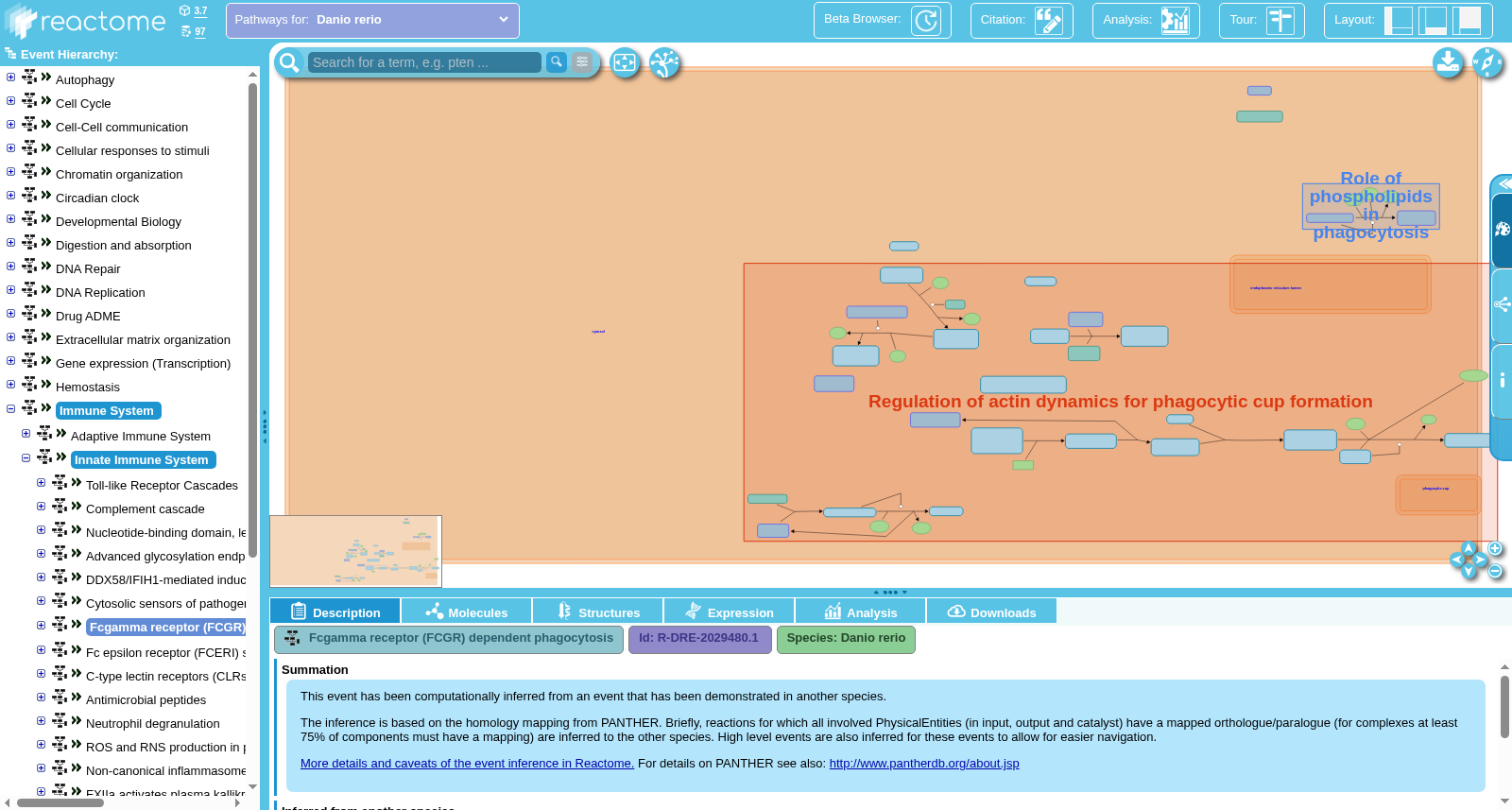Zoom out the diagram with minus icon
The image size is (1512, 810).
[x=1495, y=571]
